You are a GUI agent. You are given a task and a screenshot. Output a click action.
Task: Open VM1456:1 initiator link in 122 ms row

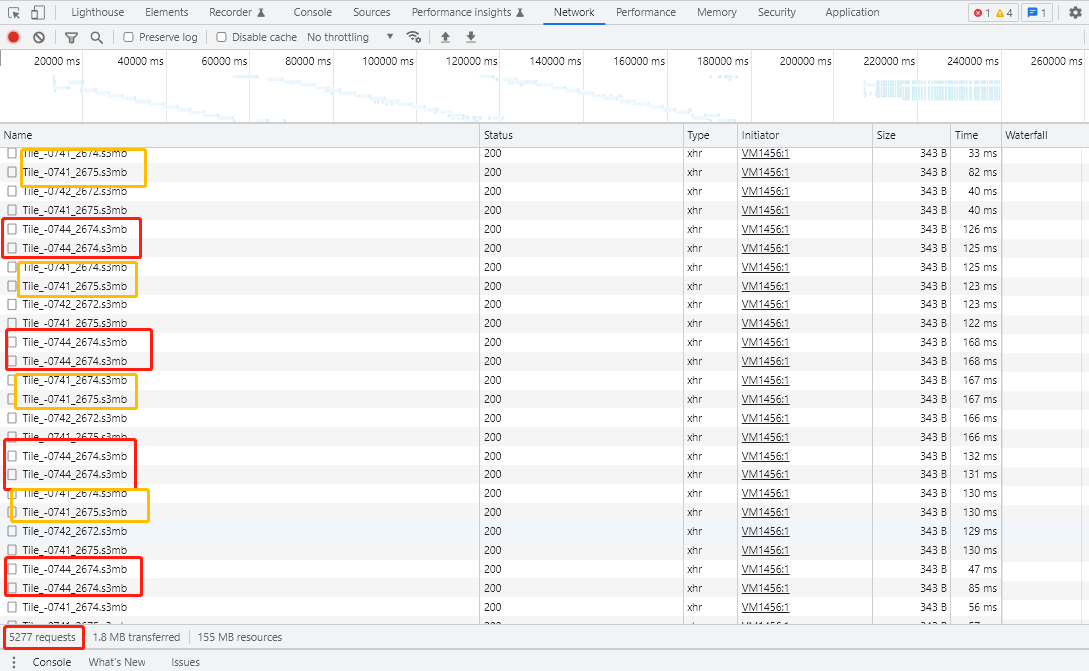tap(765, 324)
